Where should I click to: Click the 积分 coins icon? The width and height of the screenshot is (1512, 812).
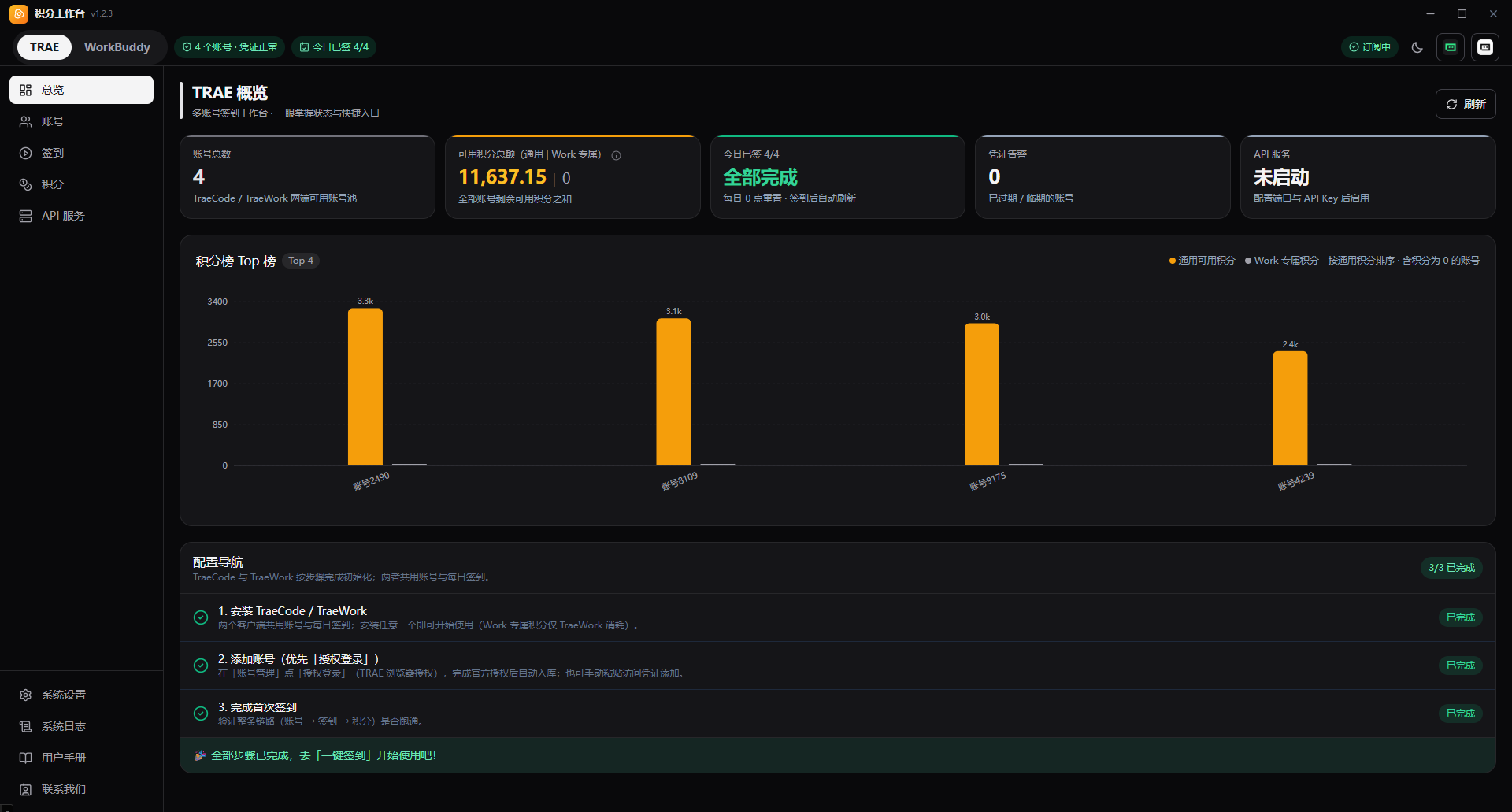[x=26, y=184]
